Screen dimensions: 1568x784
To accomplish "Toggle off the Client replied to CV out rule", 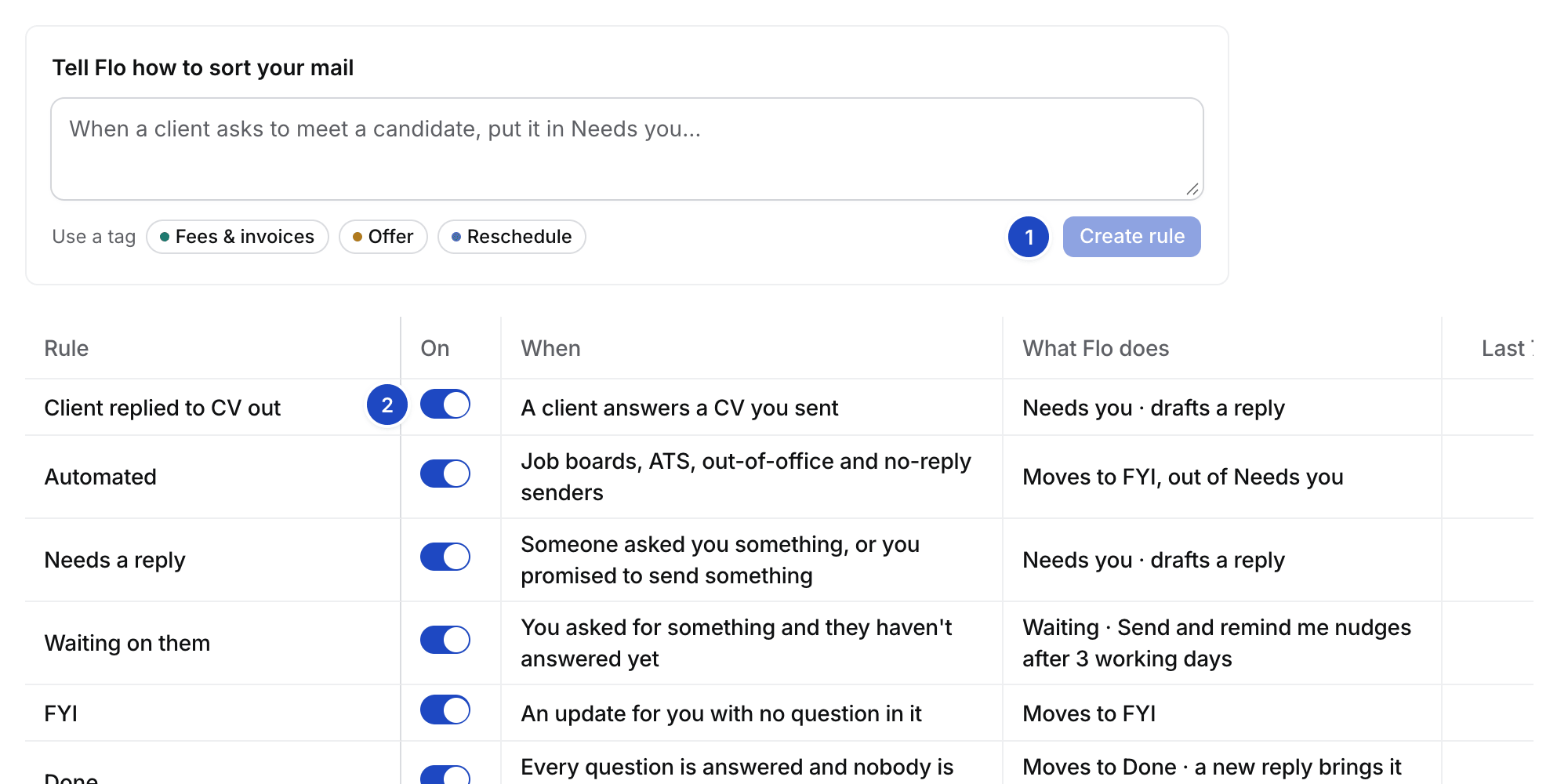I will click(445, 405).
